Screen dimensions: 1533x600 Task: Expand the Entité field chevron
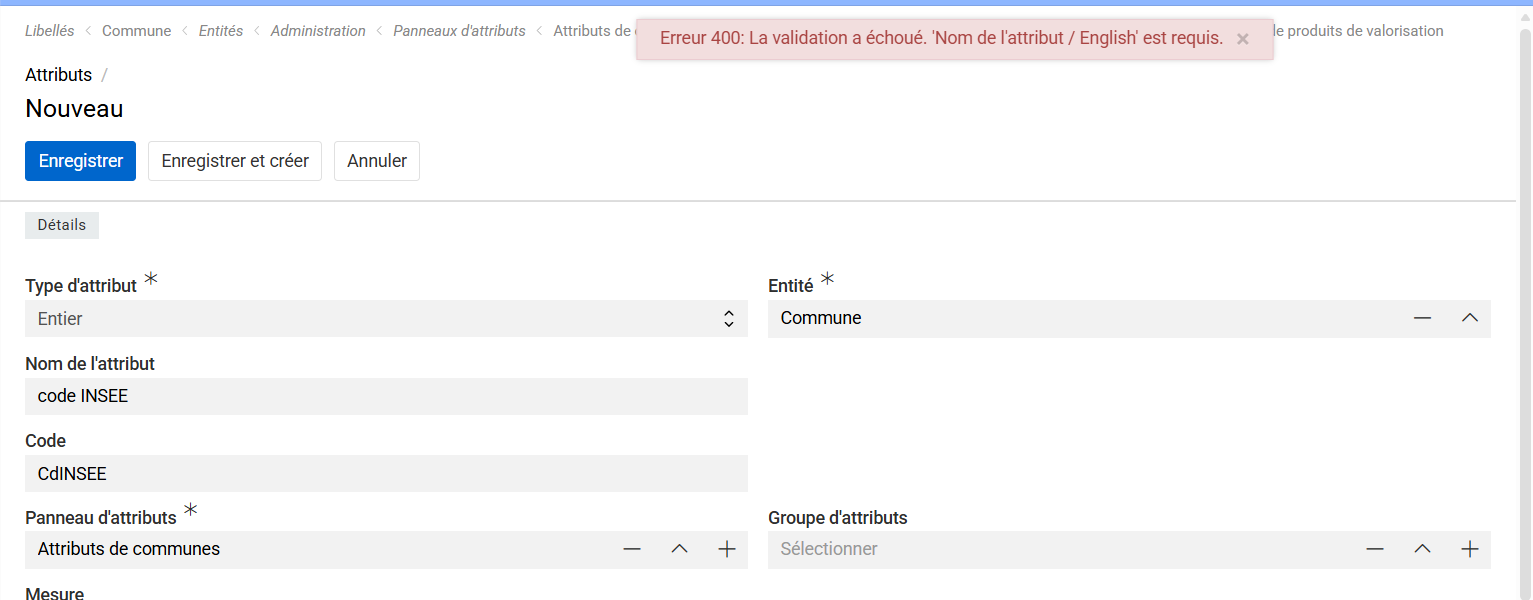1469,318
